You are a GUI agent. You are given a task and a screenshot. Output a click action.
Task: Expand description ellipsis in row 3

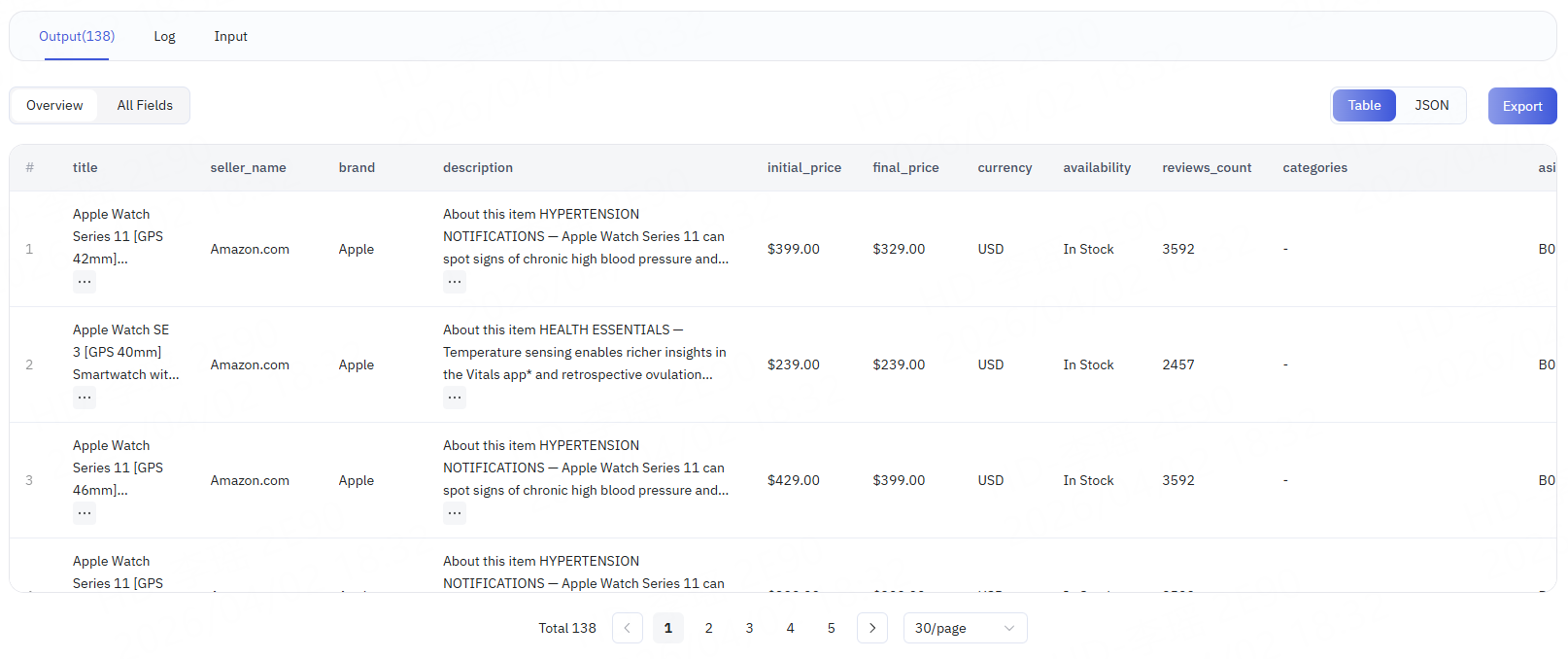coord(455,513)
